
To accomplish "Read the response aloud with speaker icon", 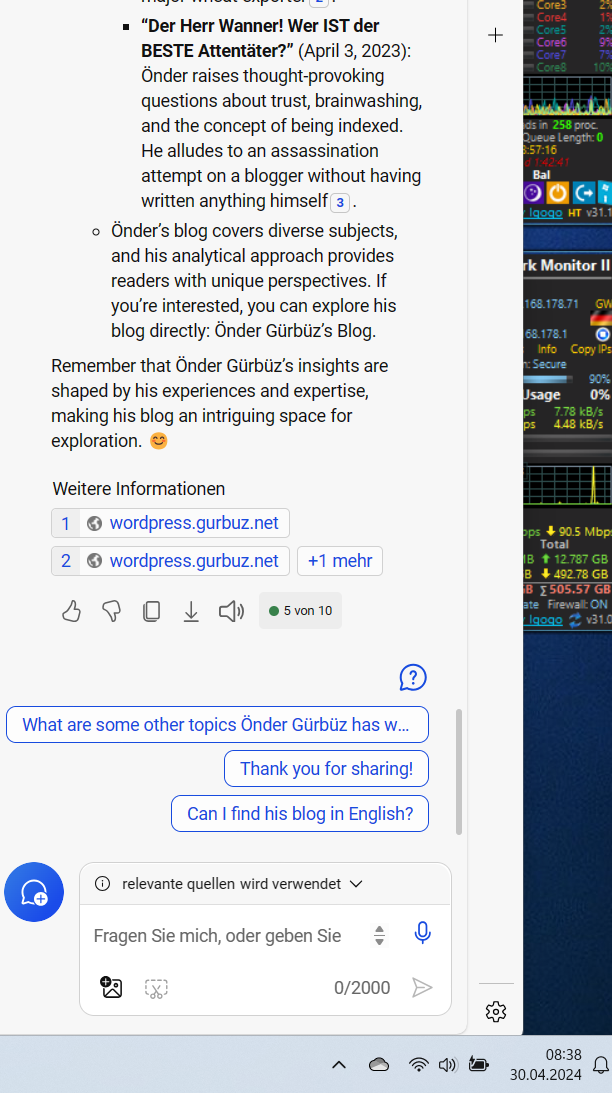I will 231,611.
